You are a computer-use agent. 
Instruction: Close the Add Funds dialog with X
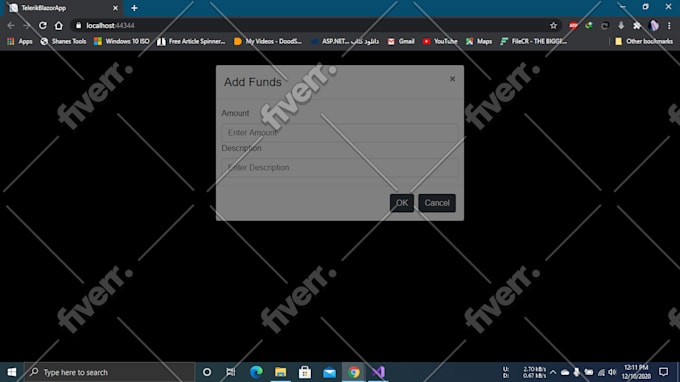click(x=452, y=79)
